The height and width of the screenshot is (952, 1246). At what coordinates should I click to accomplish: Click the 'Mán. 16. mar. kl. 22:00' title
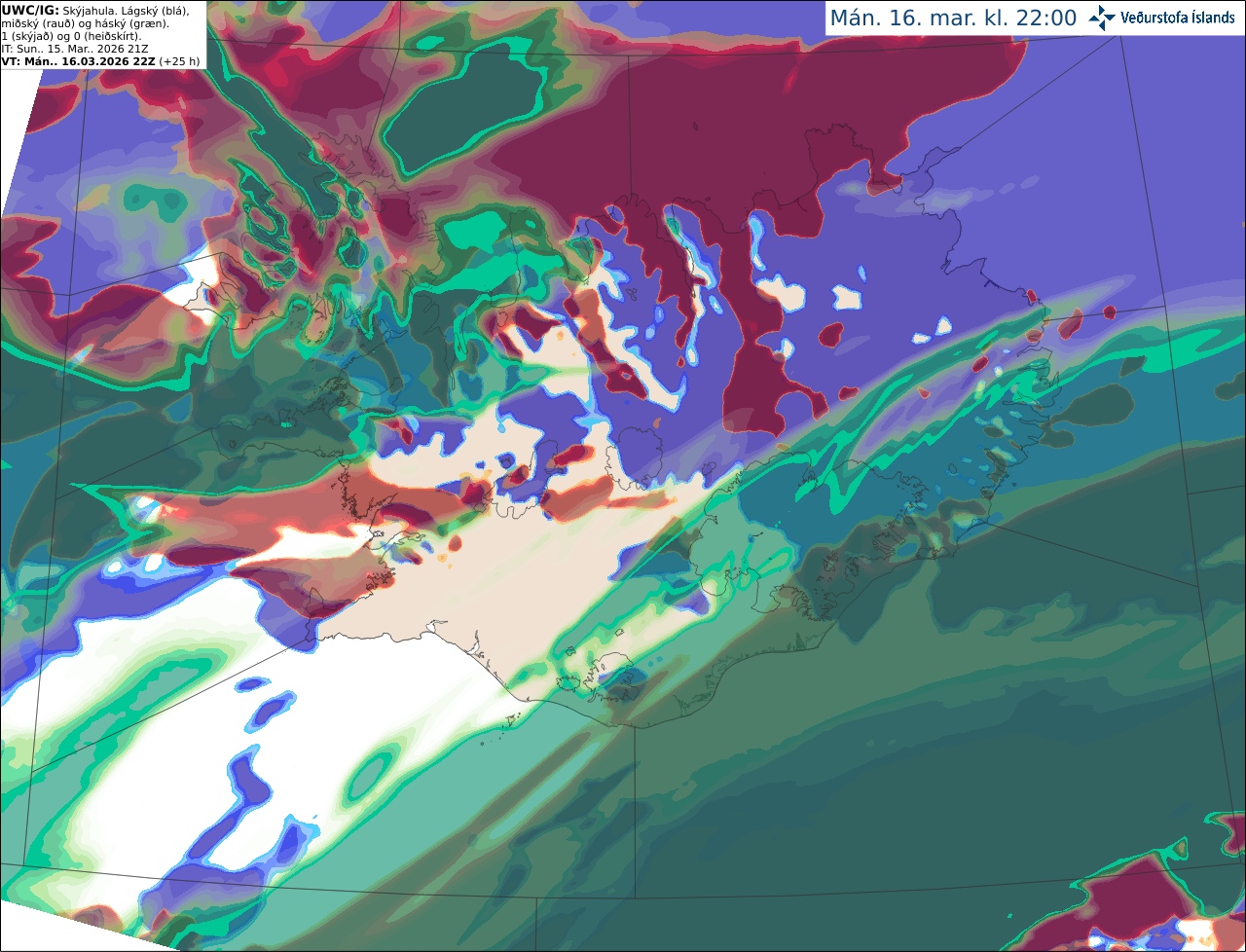coord(953,18)
